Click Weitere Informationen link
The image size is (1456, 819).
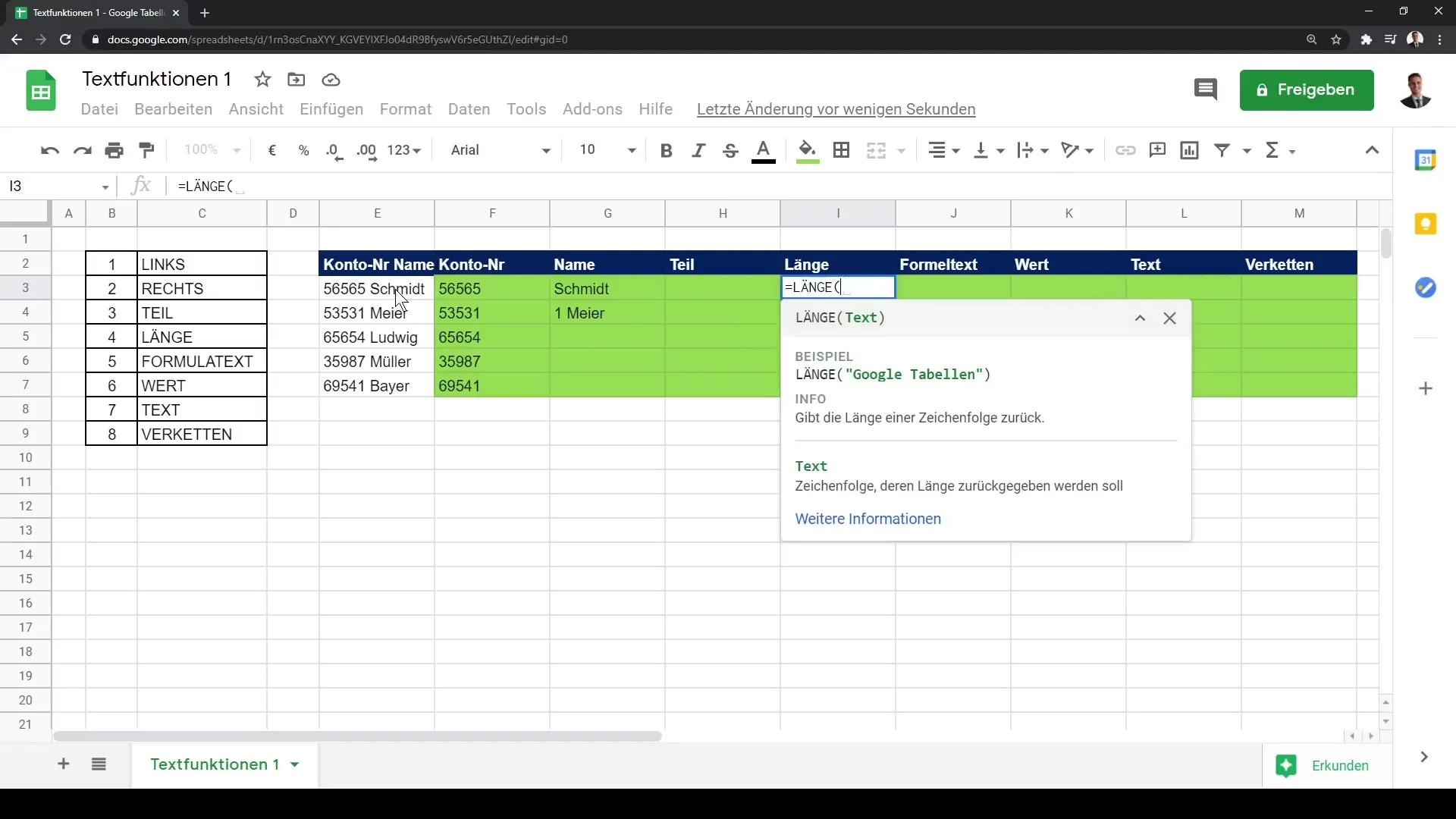(868, 519)
